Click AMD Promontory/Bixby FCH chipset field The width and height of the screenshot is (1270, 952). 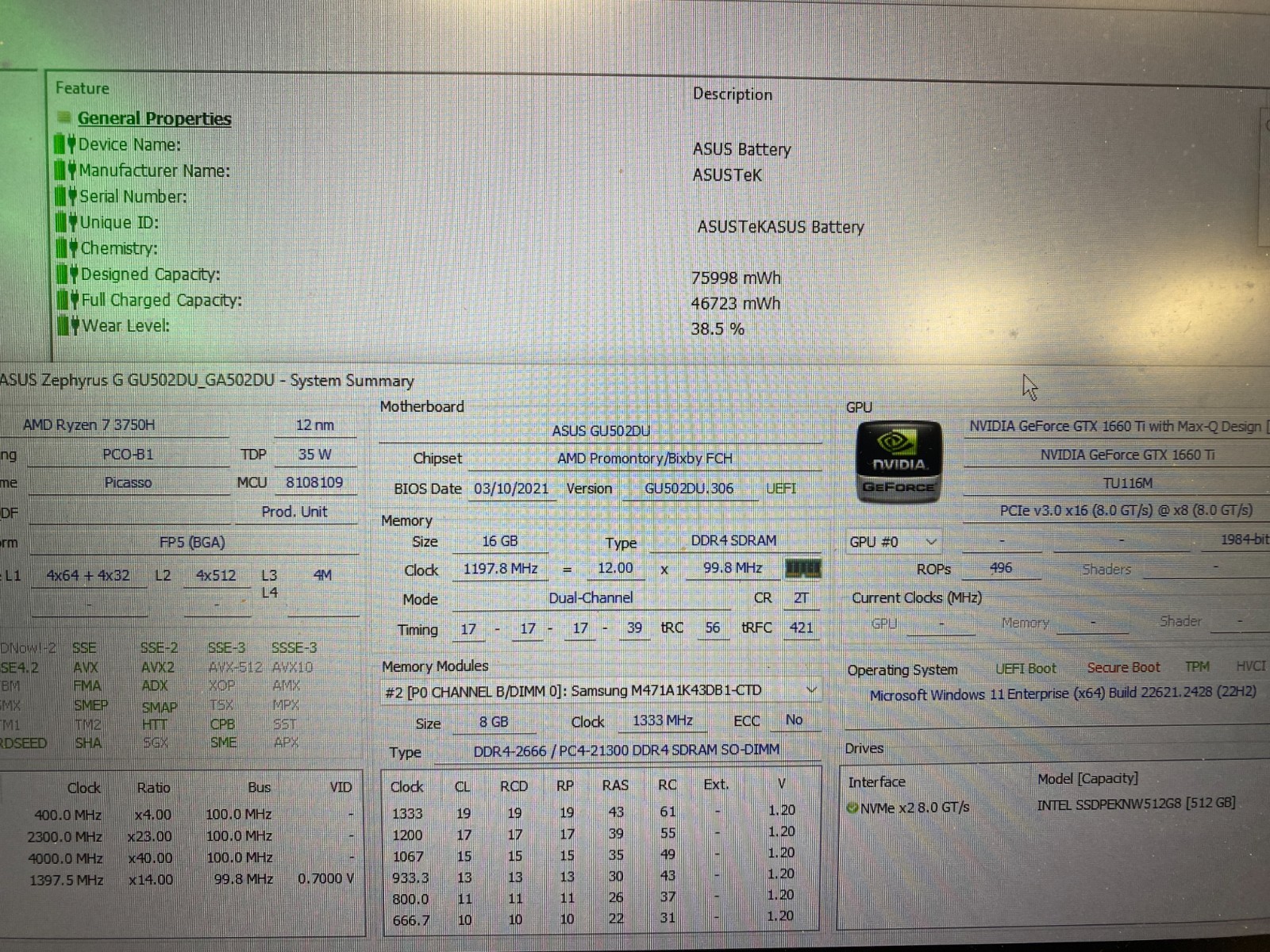pos(645,459)
